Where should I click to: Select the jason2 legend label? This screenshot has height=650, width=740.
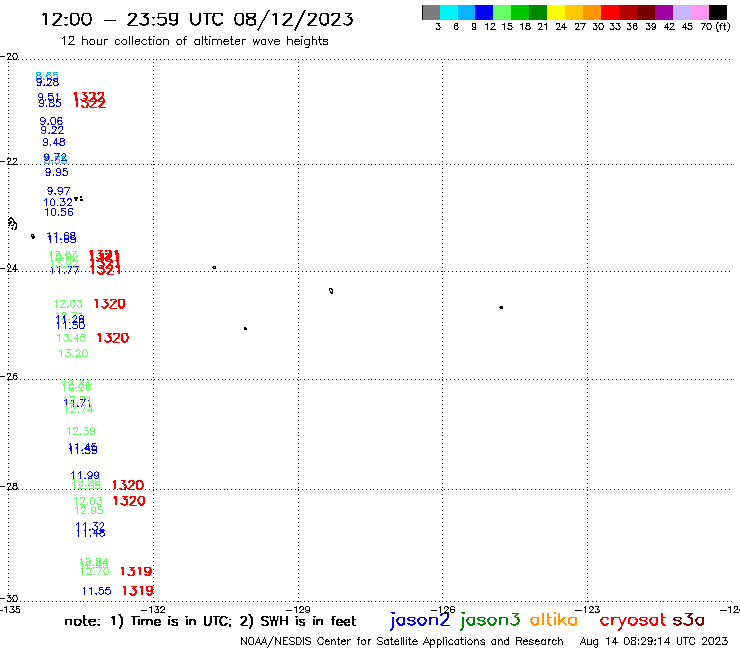tap(420, 620)
